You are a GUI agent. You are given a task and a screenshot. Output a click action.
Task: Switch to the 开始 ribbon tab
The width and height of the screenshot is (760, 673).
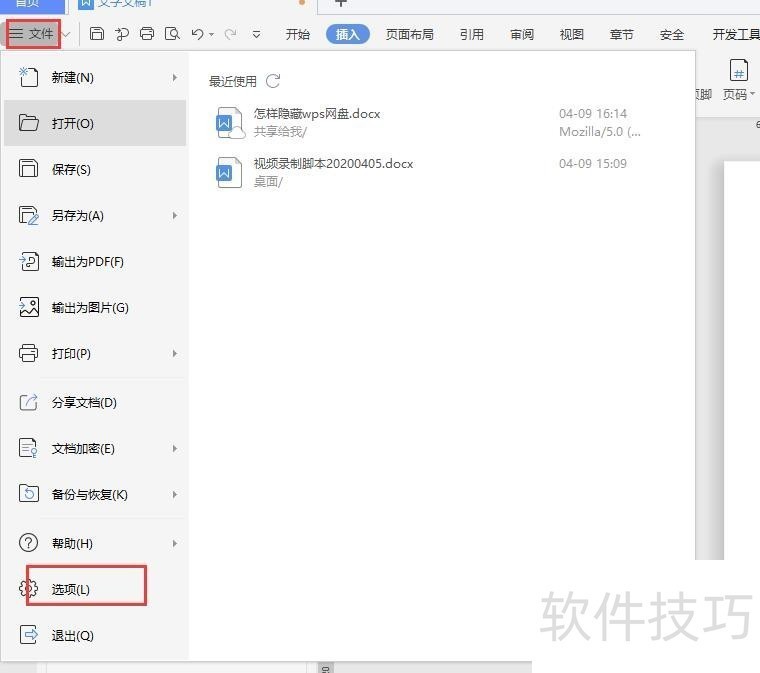pyautogui.click(x=298, y=34)
